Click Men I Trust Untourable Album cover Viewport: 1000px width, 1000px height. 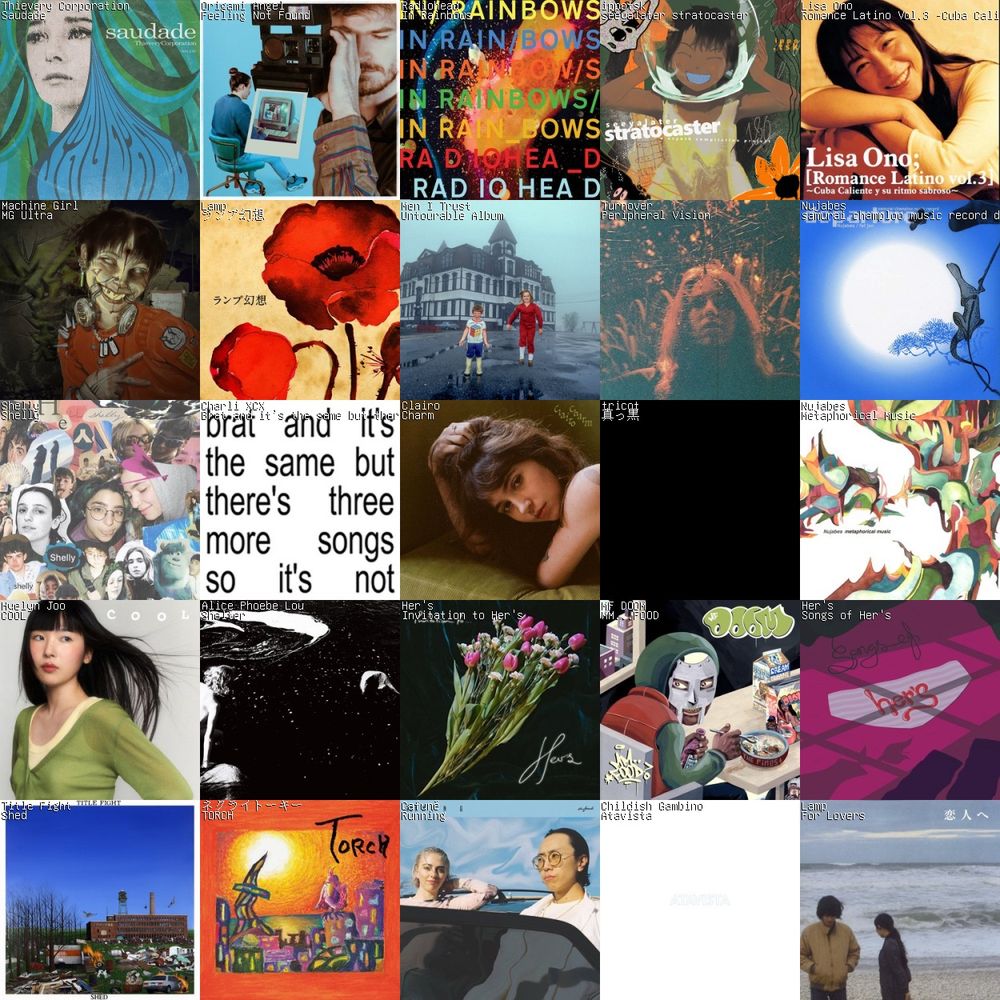[499, 300]
